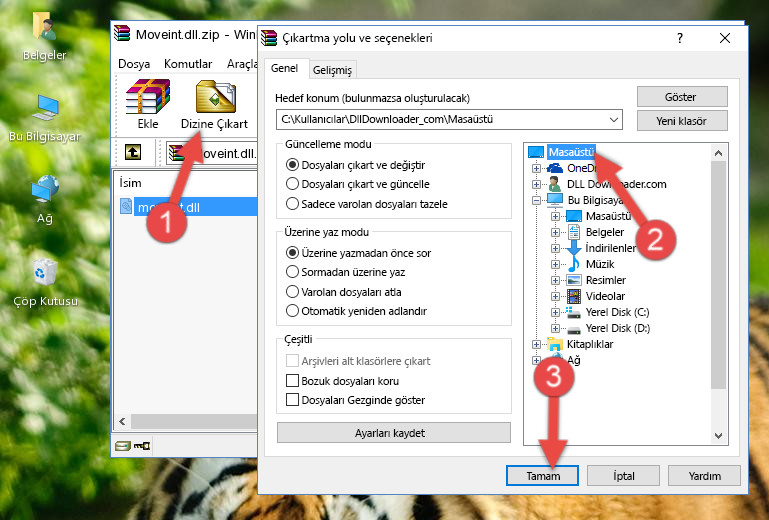The height and width of the screenshot is (520, 769).
Task: Open the Komutlar menu in WinRAR
Action: [188, 64]
